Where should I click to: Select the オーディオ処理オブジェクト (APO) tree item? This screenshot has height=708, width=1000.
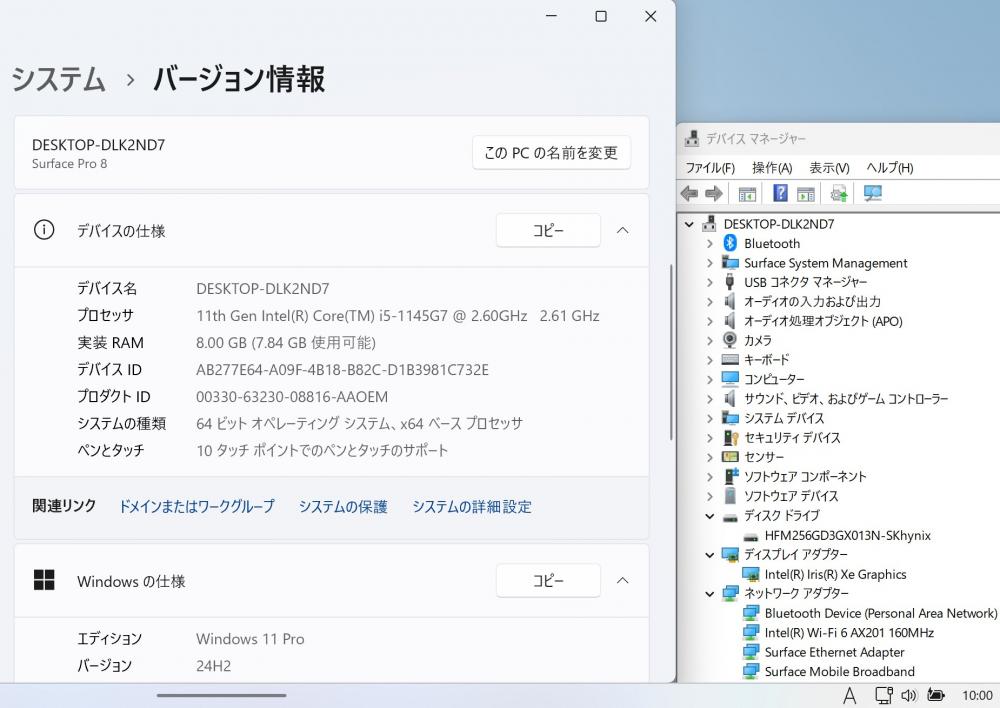[x=823, y=321]
